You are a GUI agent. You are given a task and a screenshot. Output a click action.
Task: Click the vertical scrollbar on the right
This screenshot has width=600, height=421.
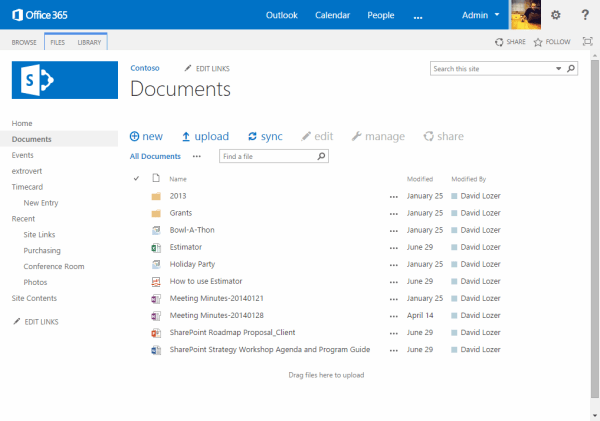click(595, 228)
